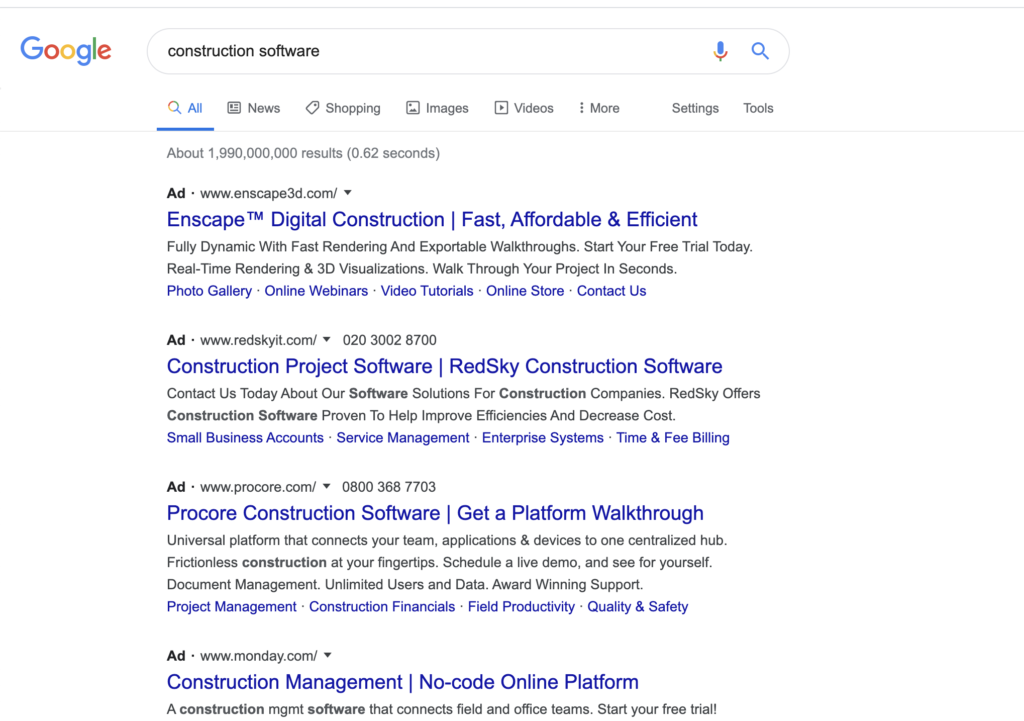Click the phone number 020 3002 8700
Image resolution: width=1024 pixels, height=721 pixels.
tap(389, 340)
